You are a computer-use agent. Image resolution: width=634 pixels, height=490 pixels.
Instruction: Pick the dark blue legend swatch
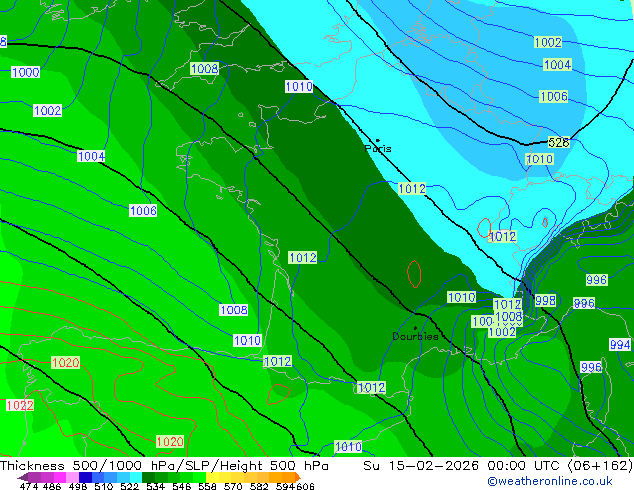pos(85,477)
